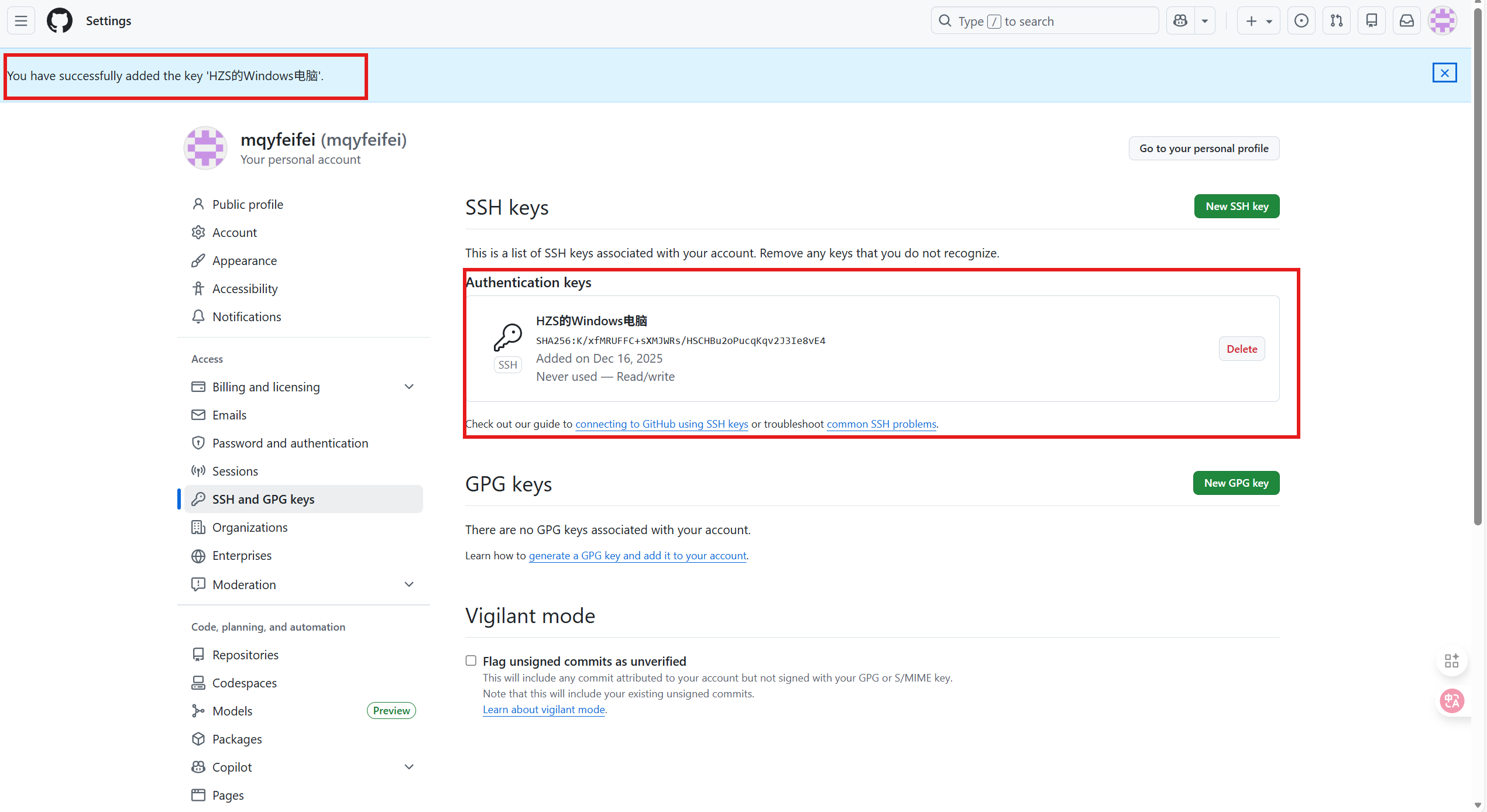The width and height of the screenshot is (1487, 812).
Task: Open the Pull requests icon in header
Action: (1336, 21)
